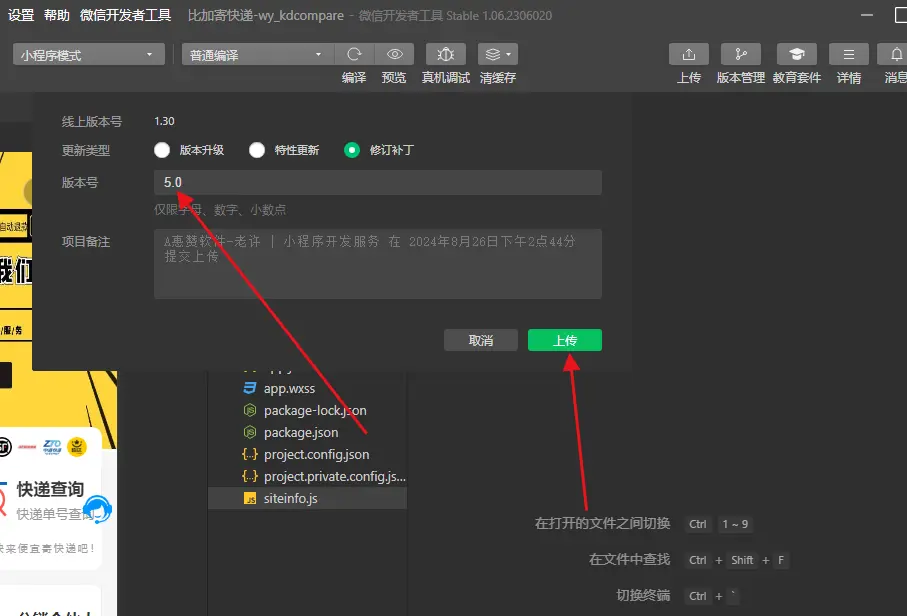Open the 详情 menu icon

(x=849, y=54)
